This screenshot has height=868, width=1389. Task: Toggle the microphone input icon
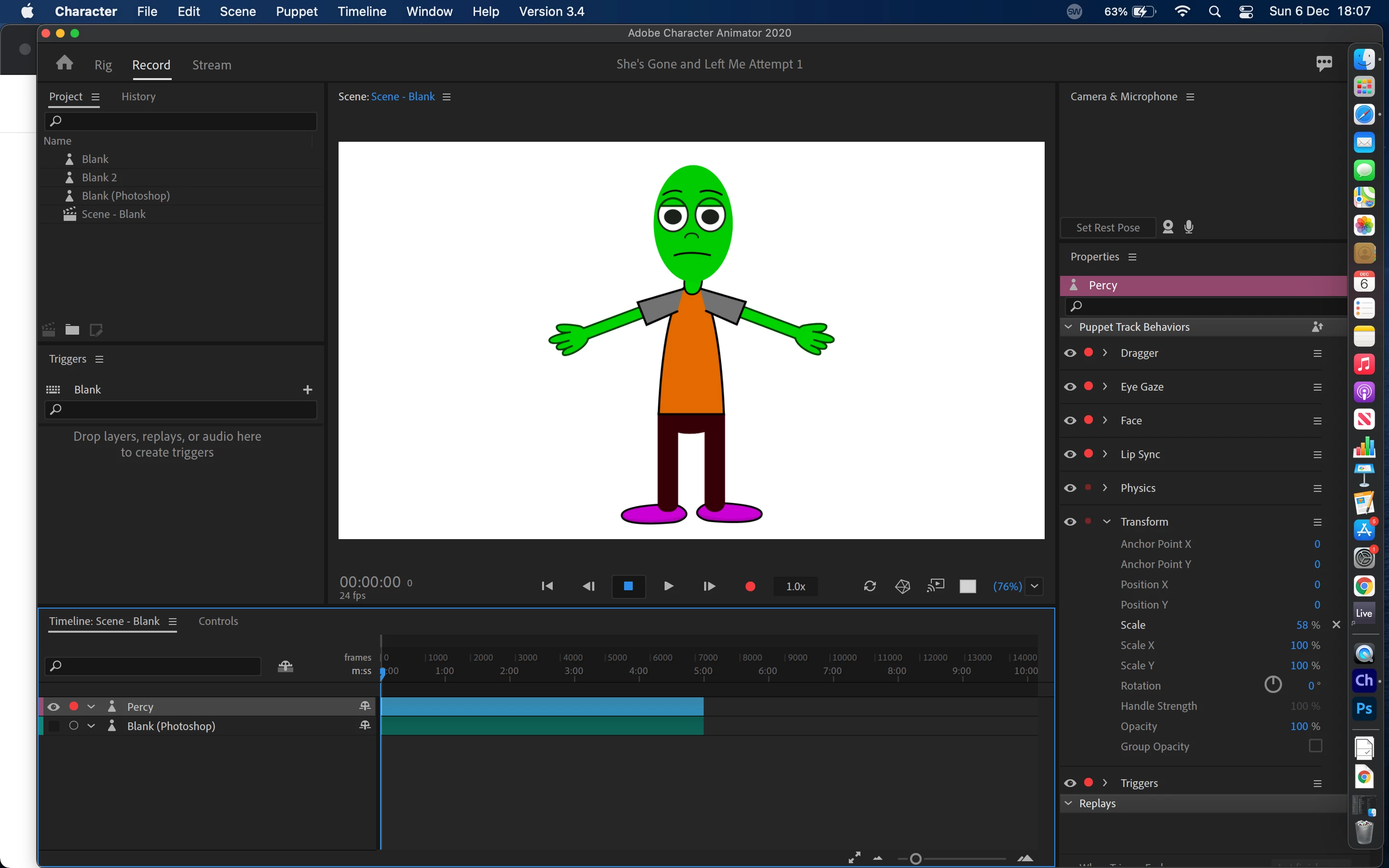(1189, 227)
